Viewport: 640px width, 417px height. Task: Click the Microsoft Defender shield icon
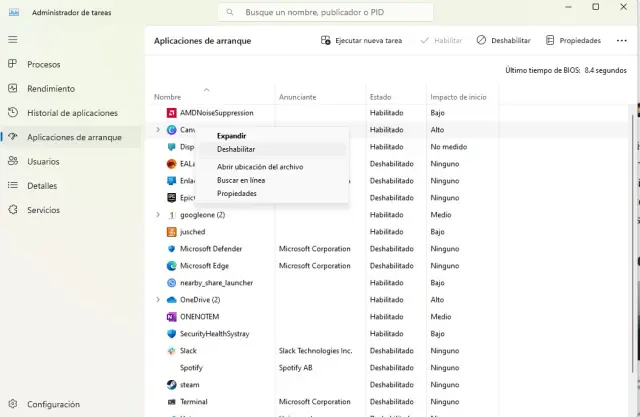click(x=172, y=249)
